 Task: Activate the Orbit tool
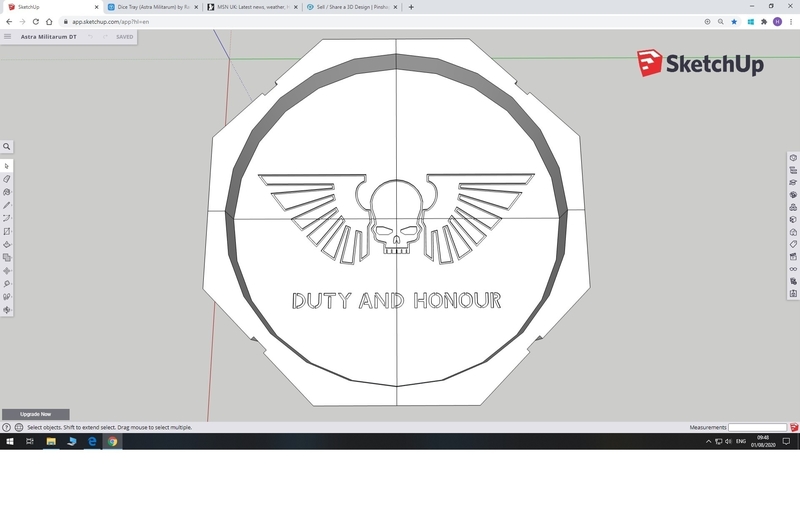click(7, 310)
